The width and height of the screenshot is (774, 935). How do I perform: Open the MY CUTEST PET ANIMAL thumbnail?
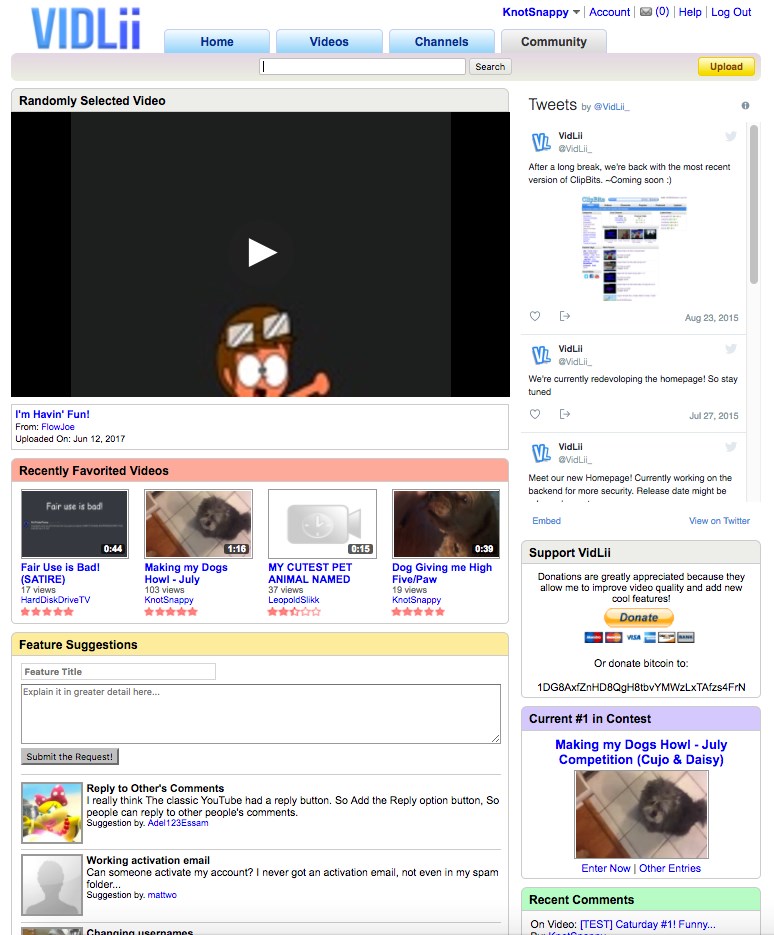[323, 524]
